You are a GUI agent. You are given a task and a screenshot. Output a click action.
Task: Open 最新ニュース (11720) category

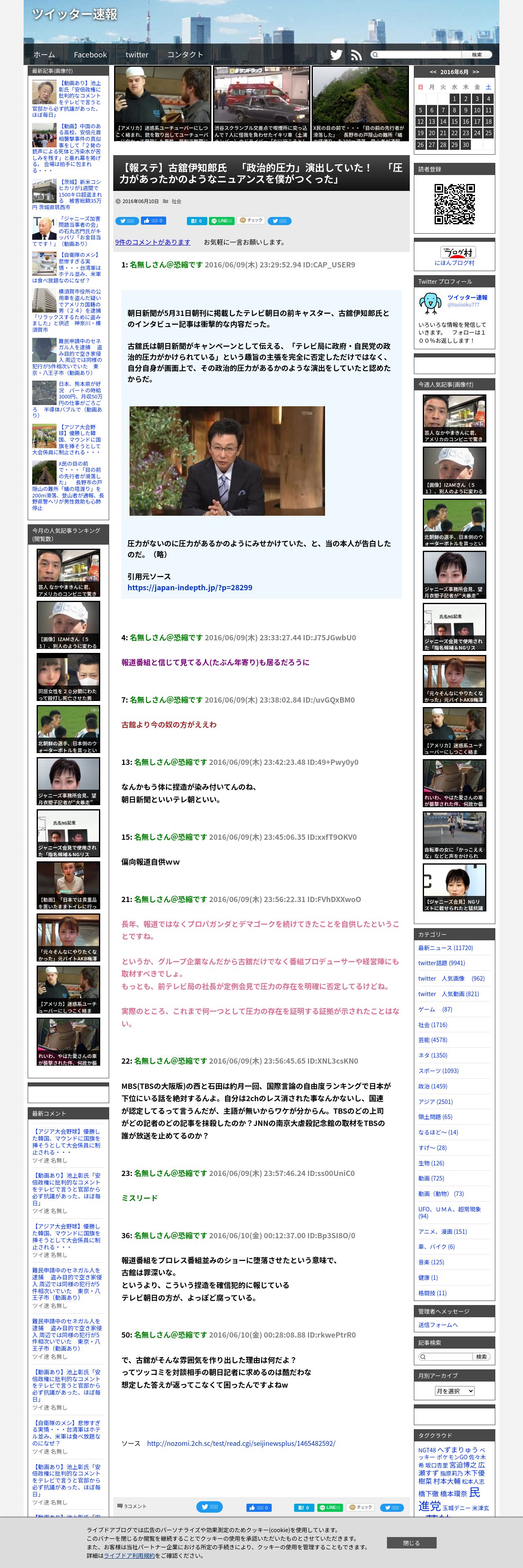point(446,948)
